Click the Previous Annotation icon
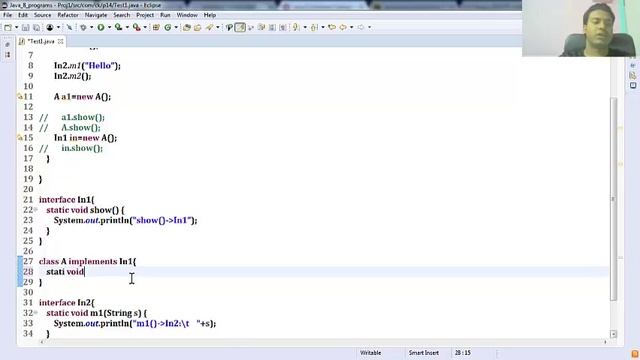The height and width of the screenshot is (360, 640). (x=314, y=27)
